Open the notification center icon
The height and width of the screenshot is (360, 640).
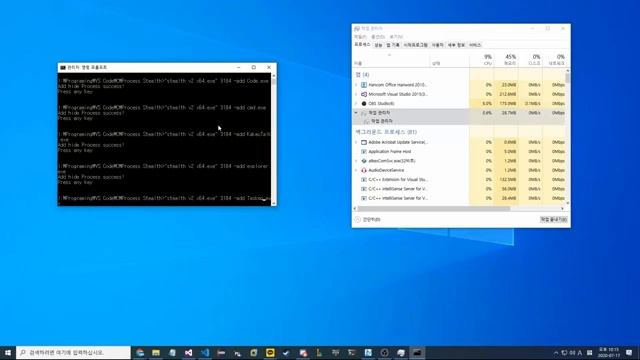tap(629, 353)
